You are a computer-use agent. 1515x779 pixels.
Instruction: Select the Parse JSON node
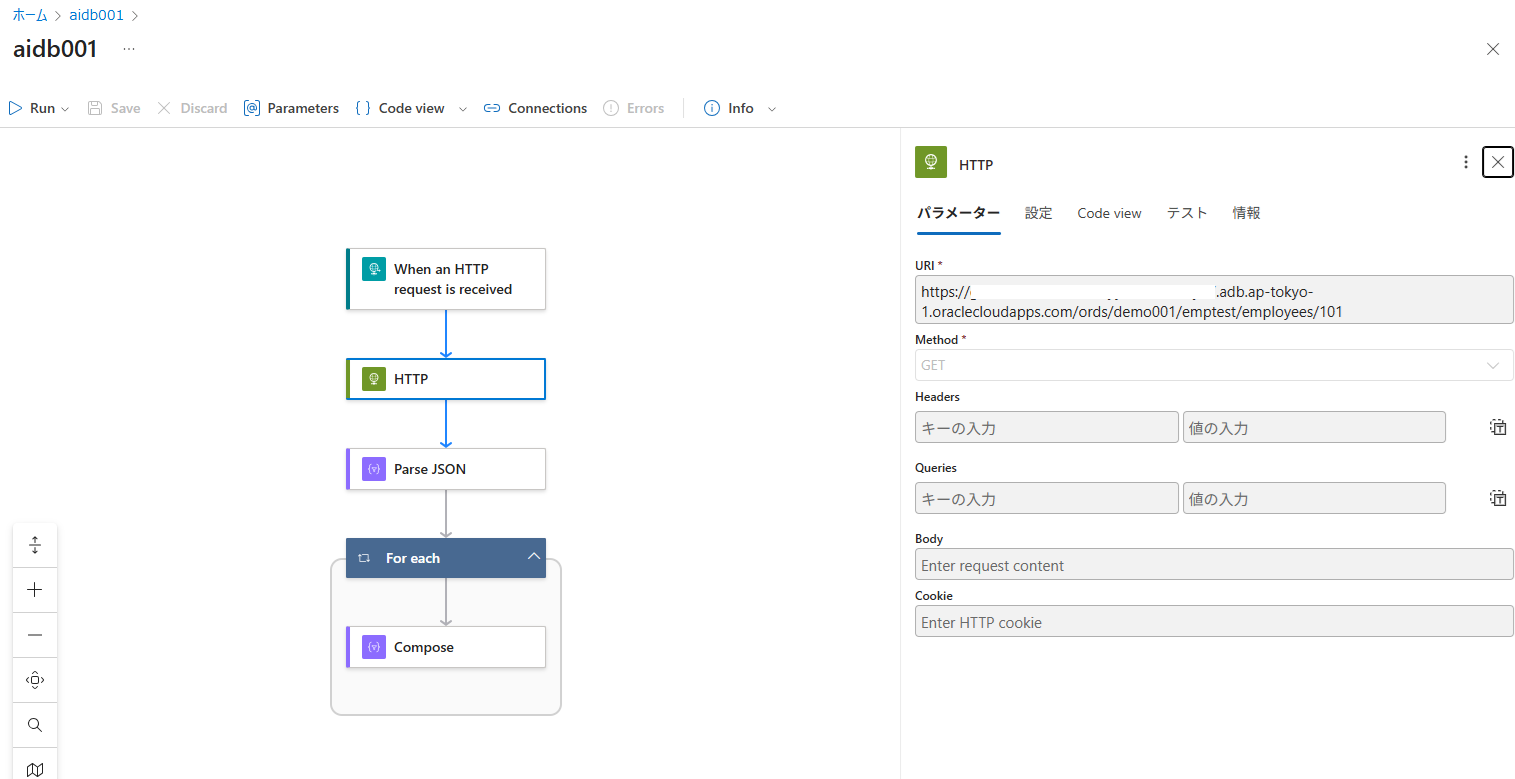click(446, 469)
